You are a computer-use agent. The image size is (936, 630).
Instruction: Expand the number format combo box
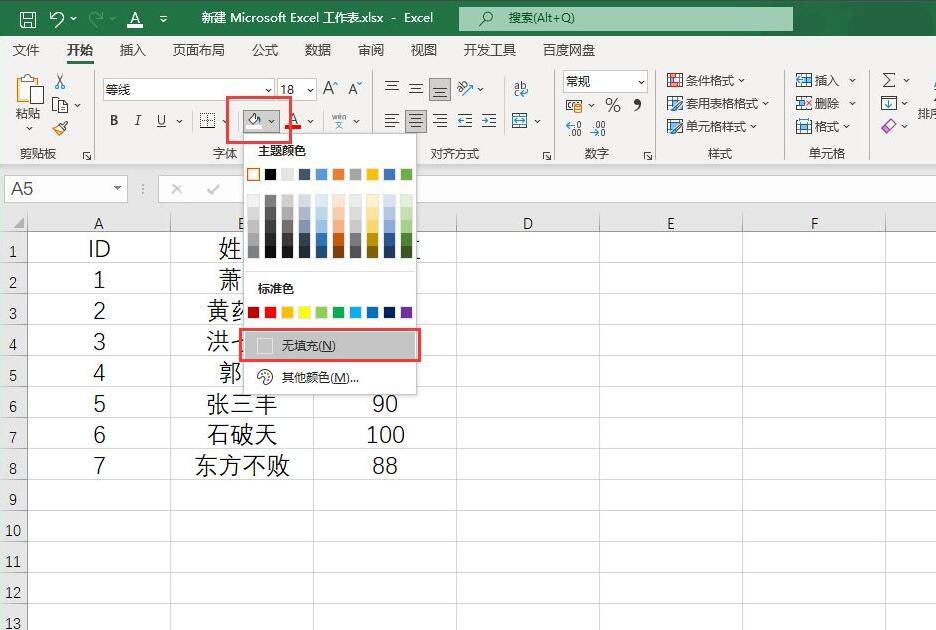tap(641, 82)
